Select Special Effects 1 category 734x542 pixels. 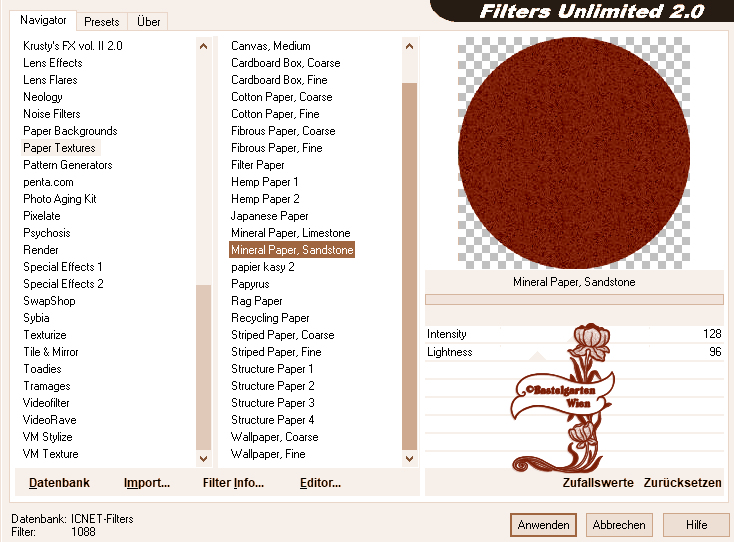pos(62,267)
